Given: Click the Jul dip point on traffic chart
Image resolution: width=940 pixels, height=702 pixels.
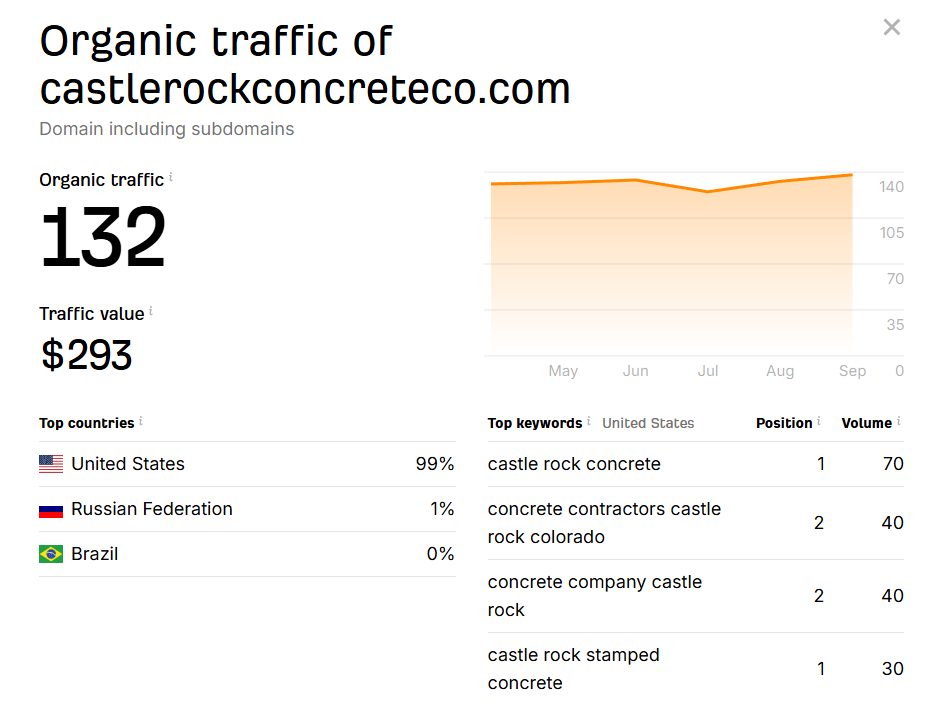Looking at the screenshot, I should [x=708, y=192].
